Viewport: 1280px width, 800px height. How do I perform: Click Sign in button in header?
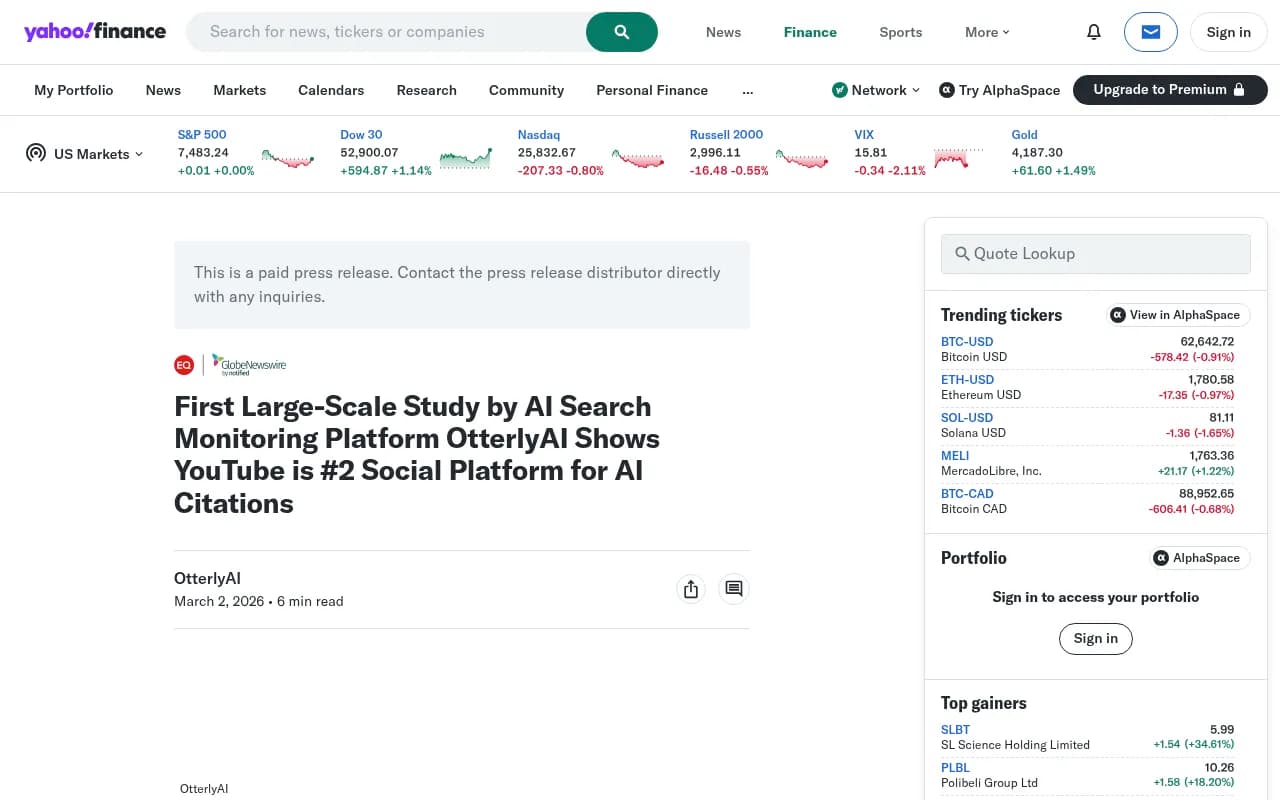pos(1229,32)
